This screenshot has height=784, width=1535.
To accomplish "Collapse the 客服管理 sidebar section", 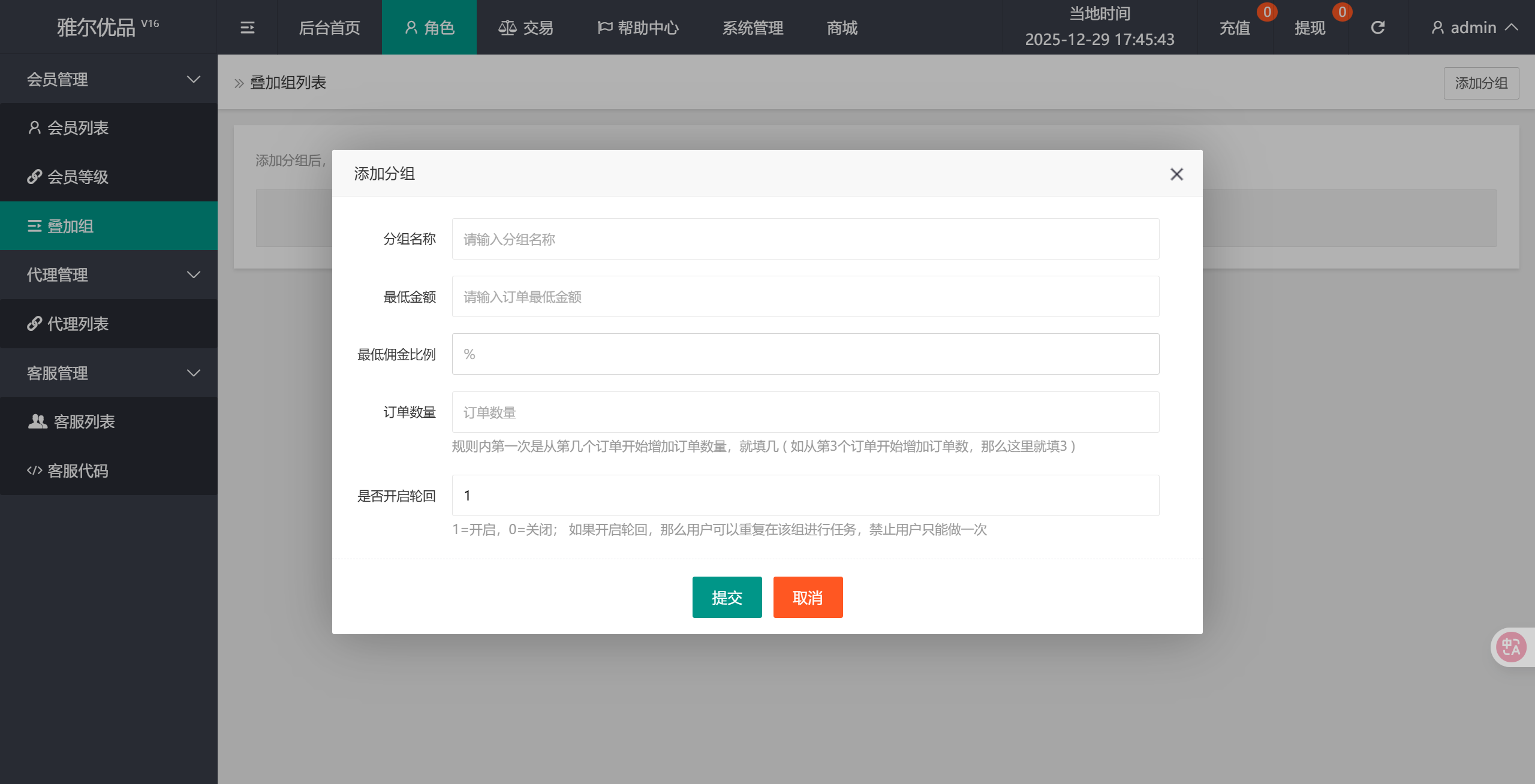I will tap(109, 373).
